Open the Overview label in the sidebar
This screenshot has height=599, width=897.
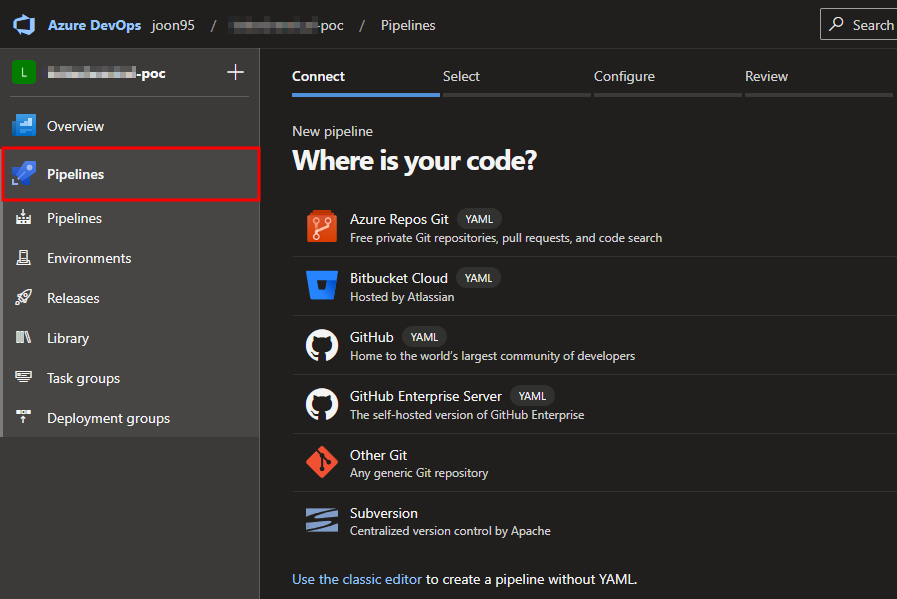(76, 126)
